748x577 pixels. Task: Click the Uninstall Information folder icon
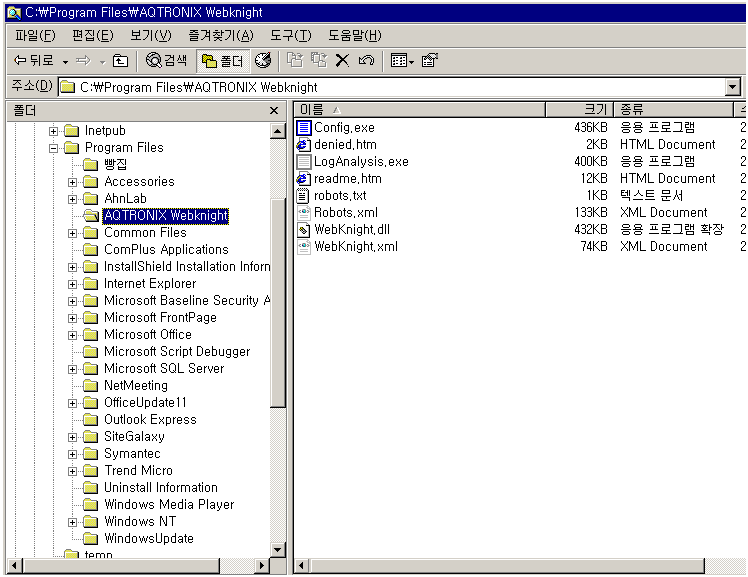(x=90, y=488)
